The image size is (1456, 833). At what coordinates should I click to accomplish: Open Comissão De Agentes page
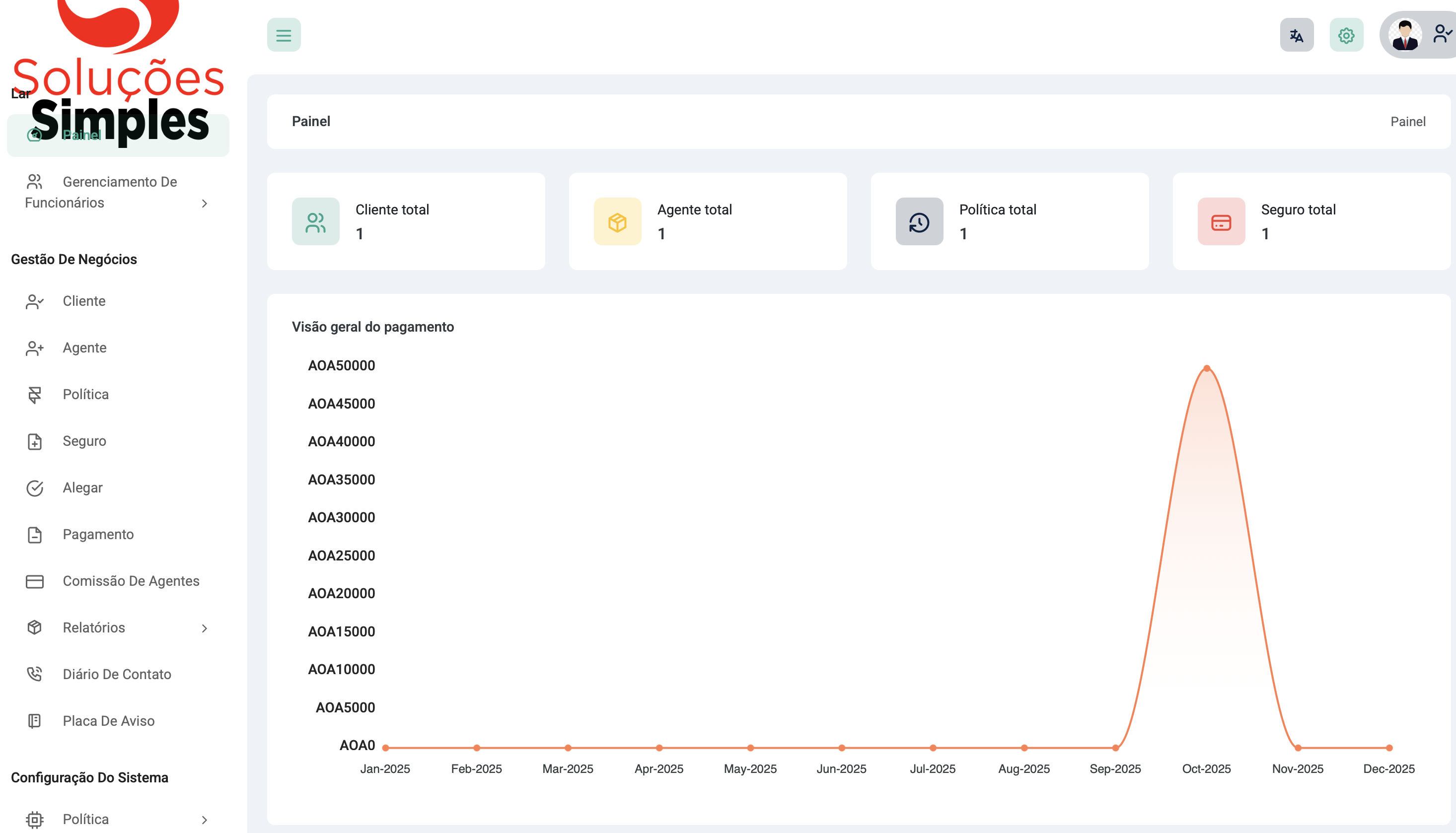click(x=131, y=581)
